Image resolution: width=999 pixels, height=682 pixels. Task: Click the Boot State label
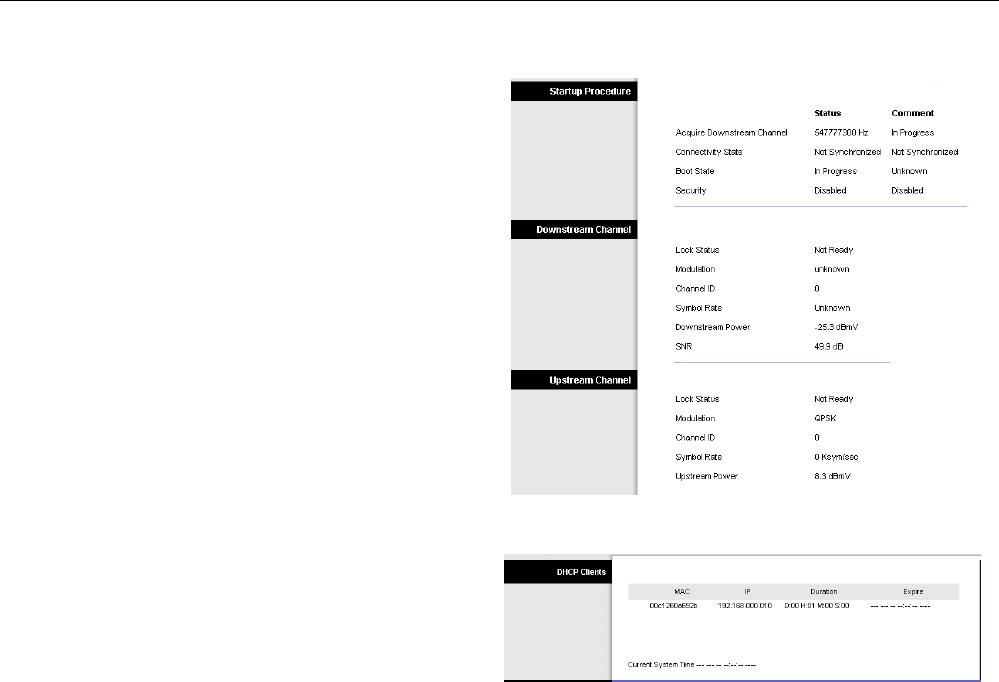(694, 171)
